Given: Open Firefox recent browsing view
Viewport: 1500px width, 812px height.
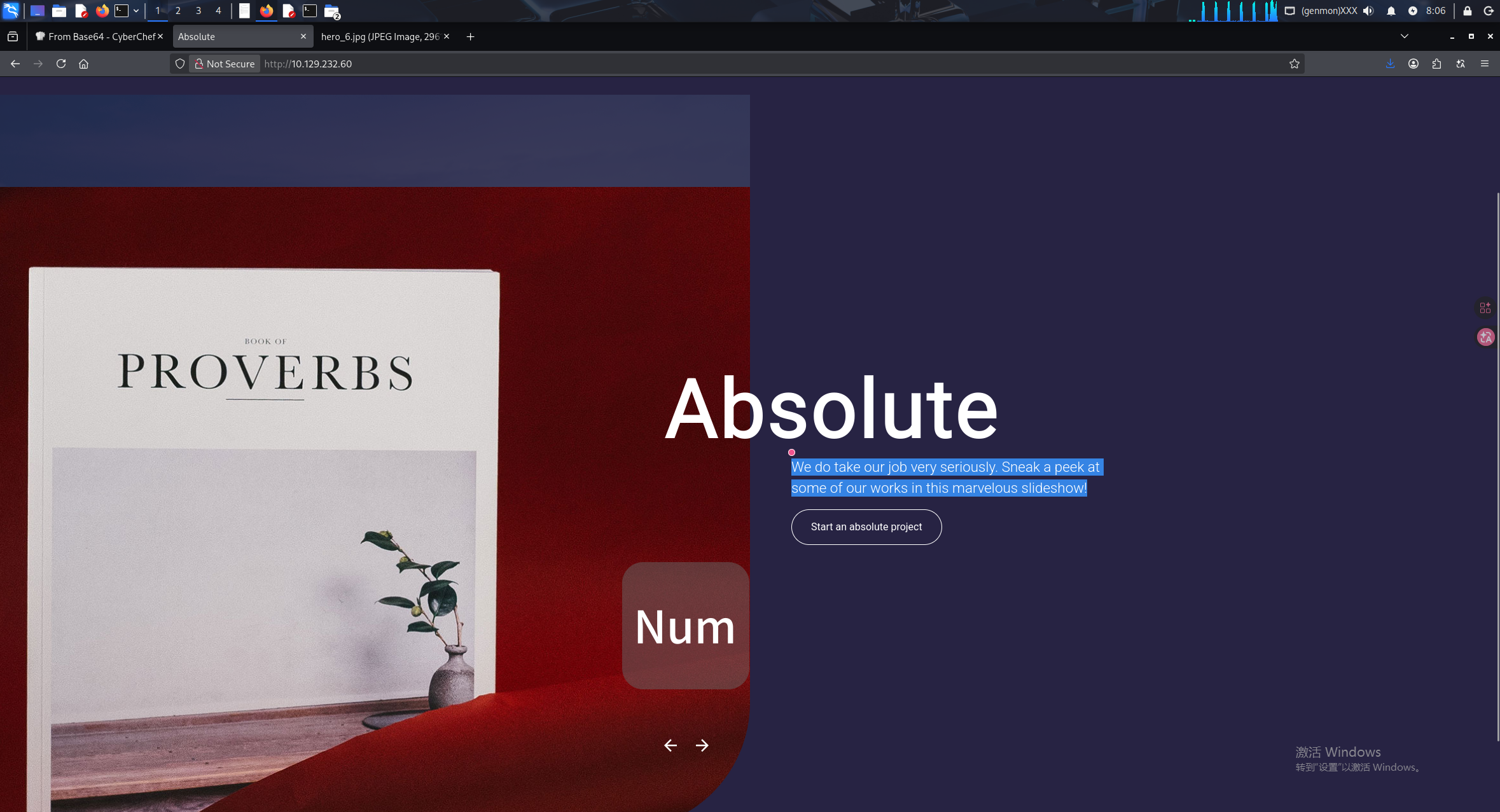Looking at the screenshot, I should click(x=13, y=37).
